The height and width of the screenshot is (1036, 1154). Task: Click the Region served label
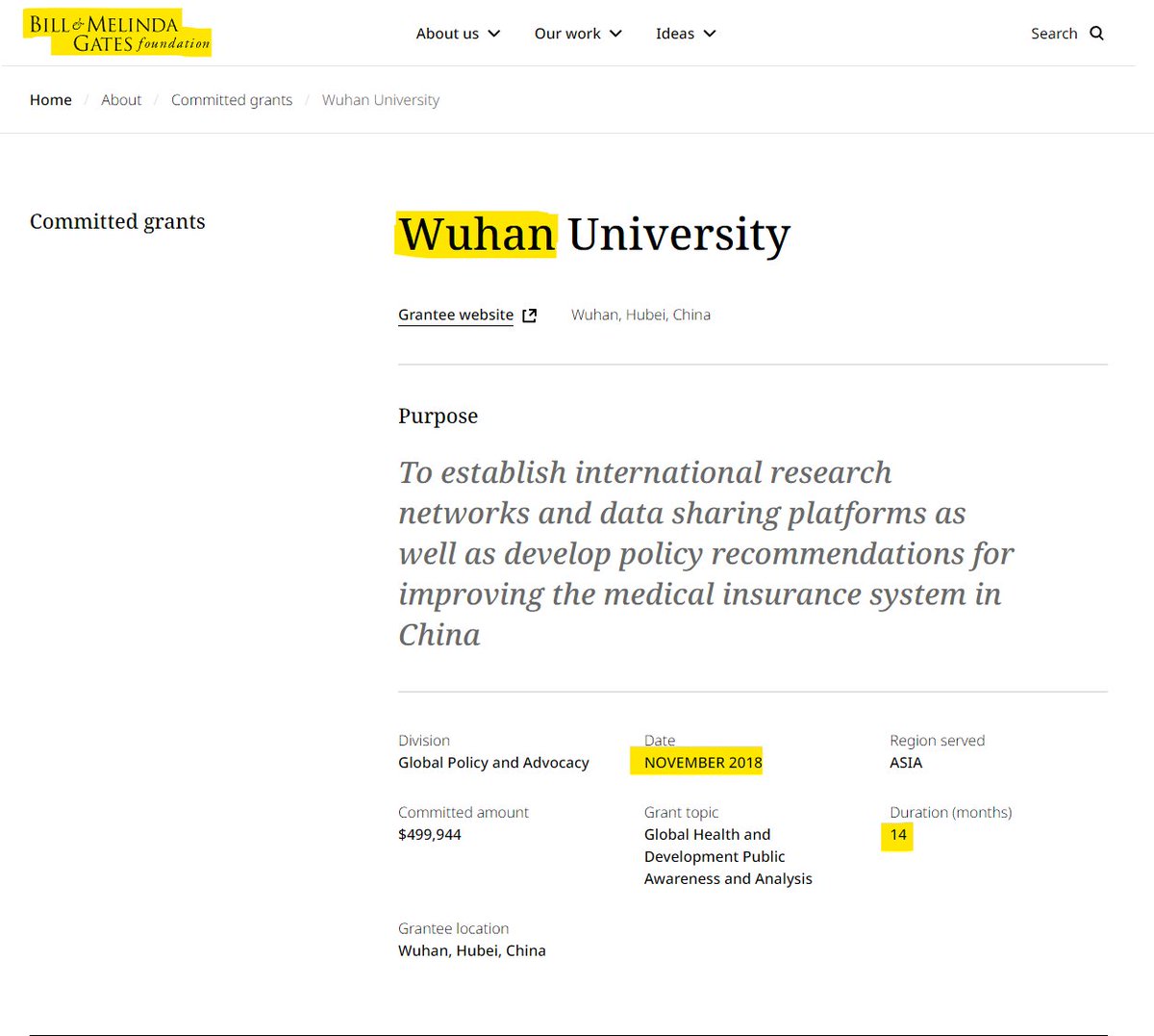938,741
